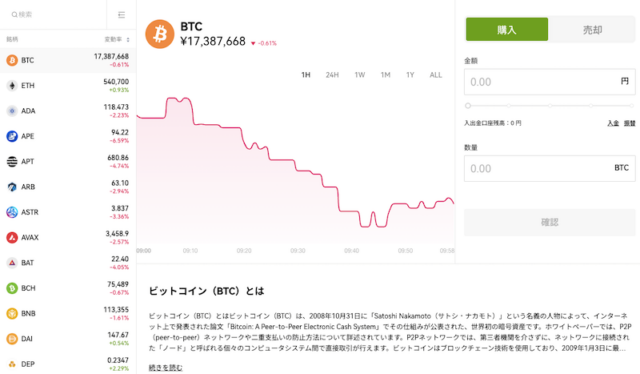Click the amount percentage slider handle
The height and width of the screenshot is (374, 640).
pyautogui.click(x=468, y=106)
